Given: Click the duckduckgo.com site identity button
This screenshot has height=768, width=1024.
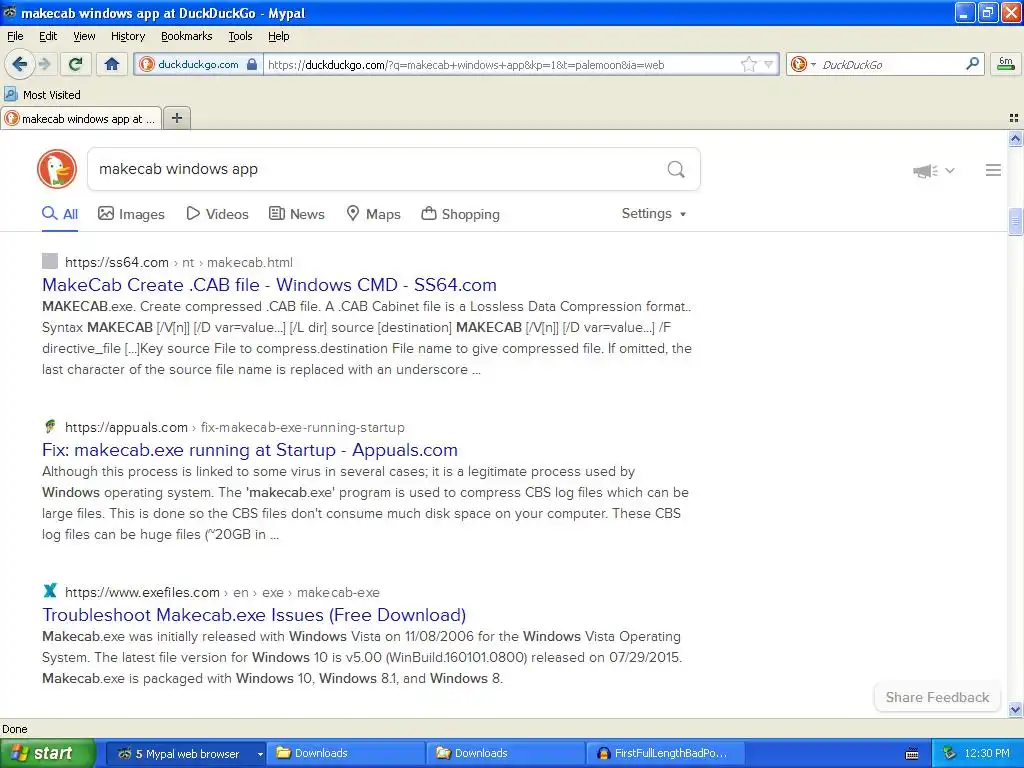Looking at the screenshot, I should pos(199,64).
